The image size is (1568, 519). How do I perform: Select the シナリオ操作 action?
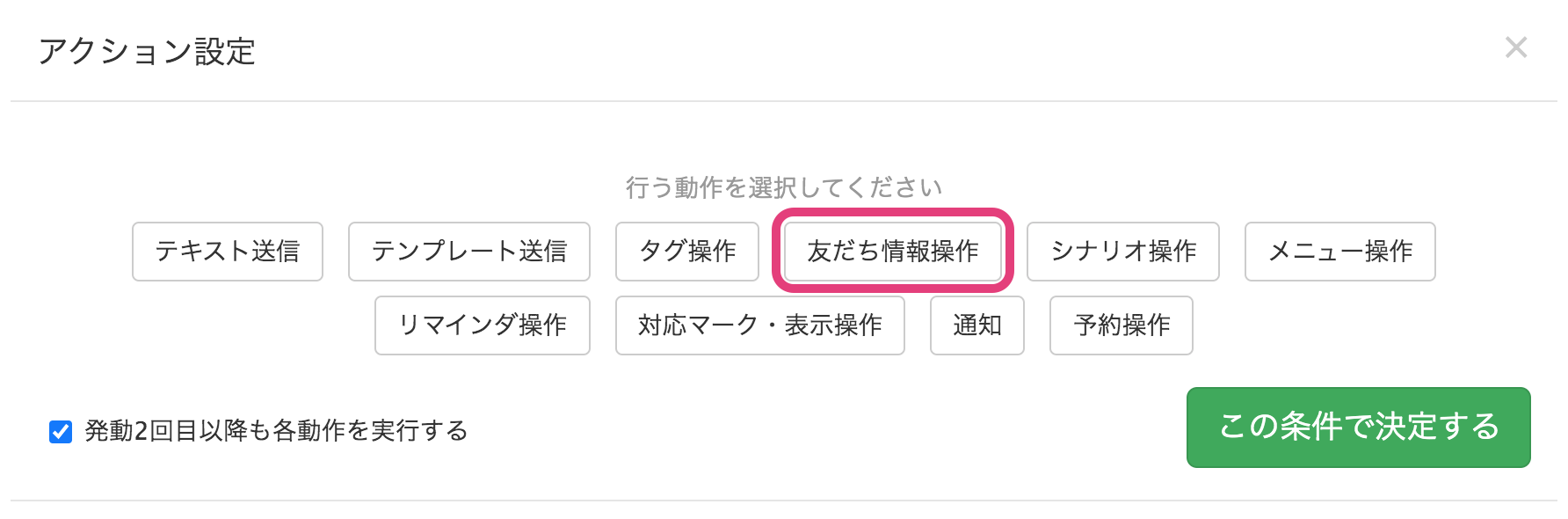click(x=1123, y=252)
